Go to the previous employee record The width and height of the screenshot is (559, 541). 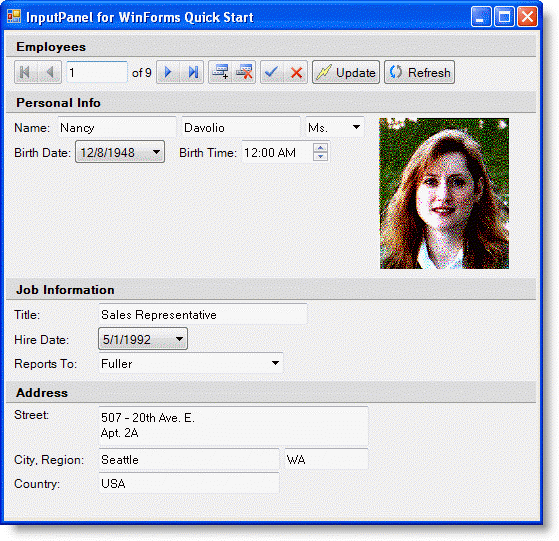coord(50,72)
